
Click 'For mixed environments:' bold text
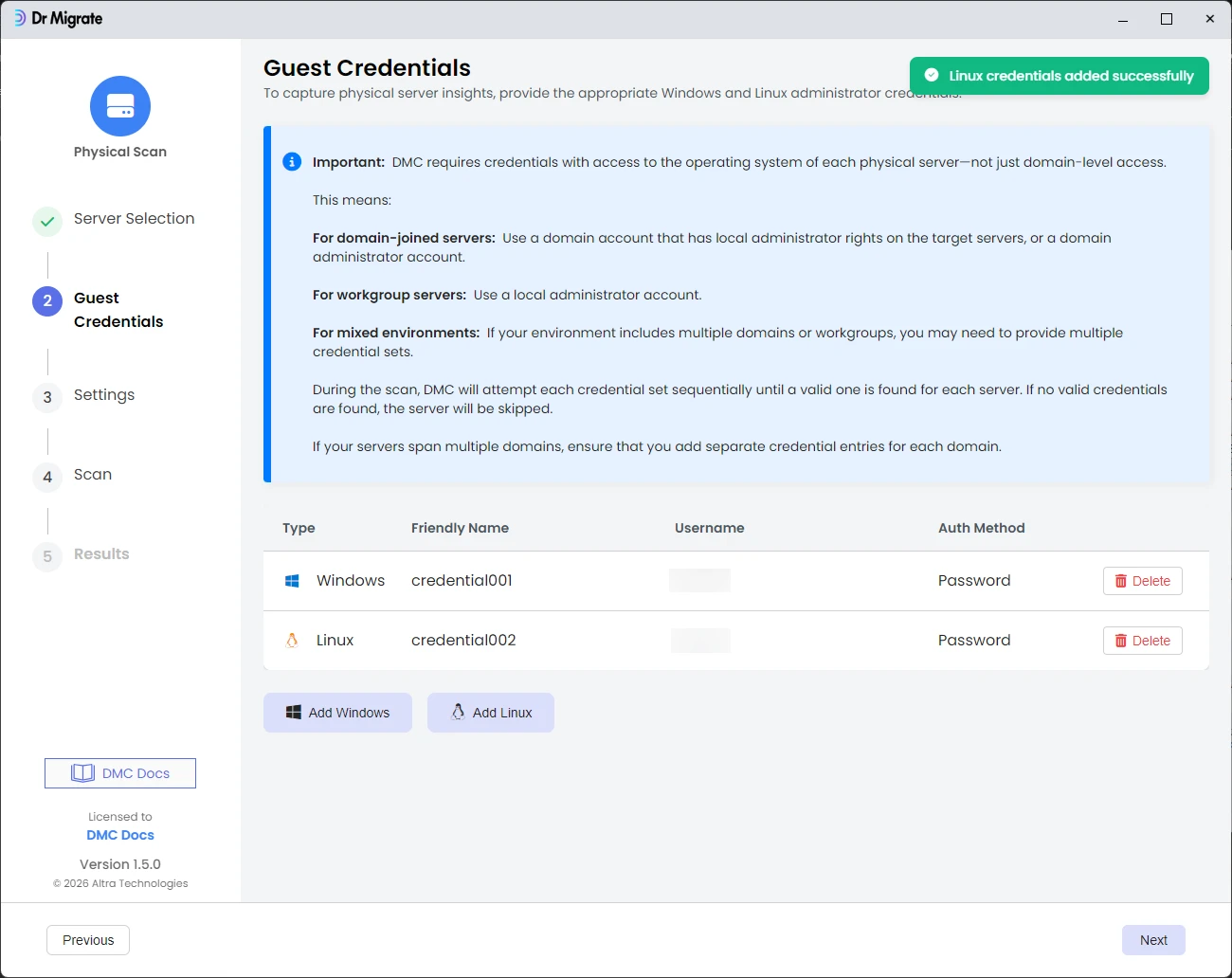pyautogui.click(x=396, y=333)
